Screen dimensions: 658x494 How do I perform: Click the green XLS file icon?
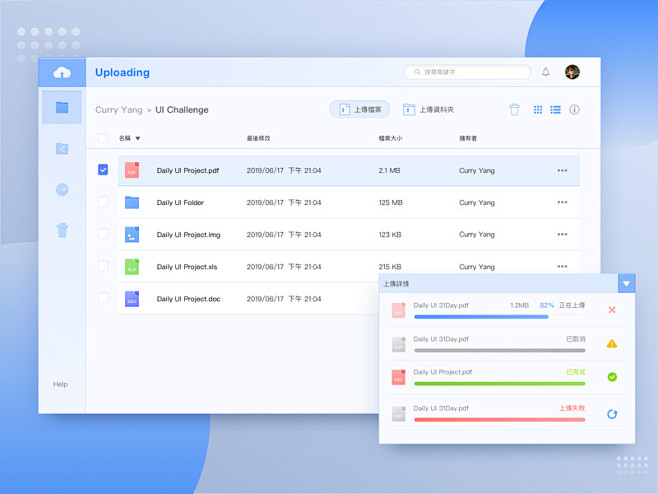(132, 267)
